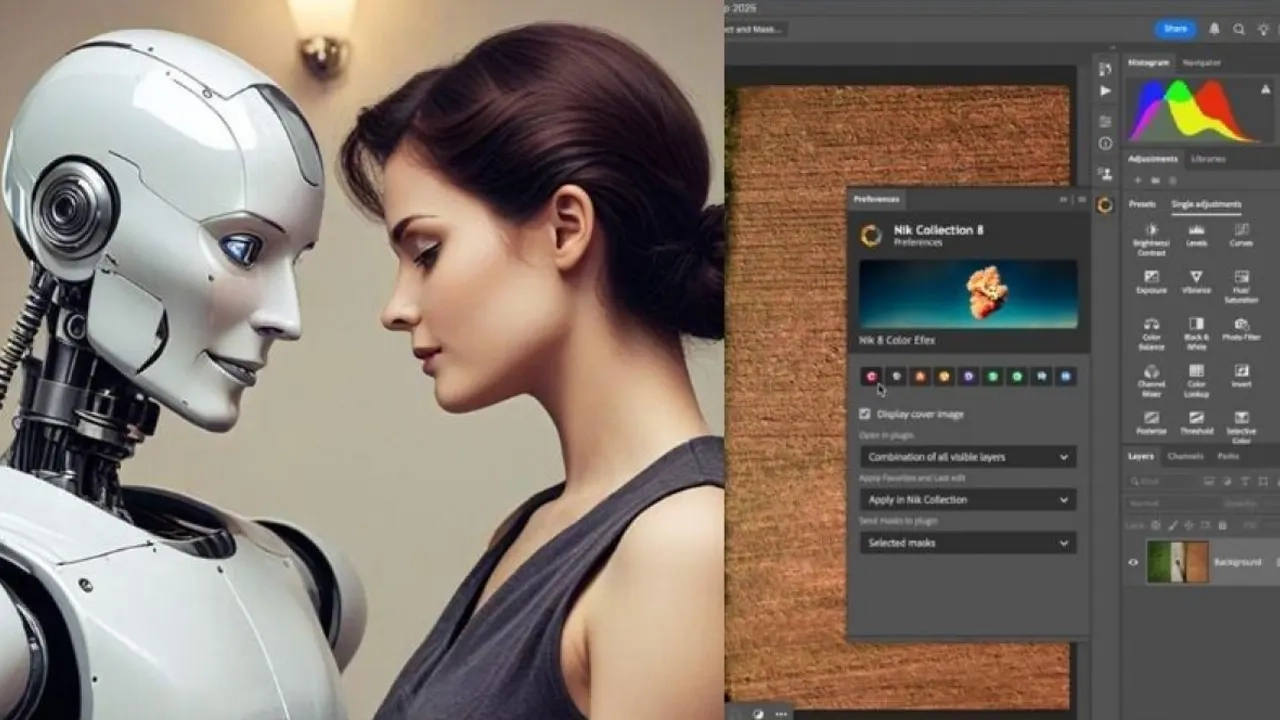Uncheck Display cover image checkbox
This screenshot has height=720, width=1280.
click(865, 414)
